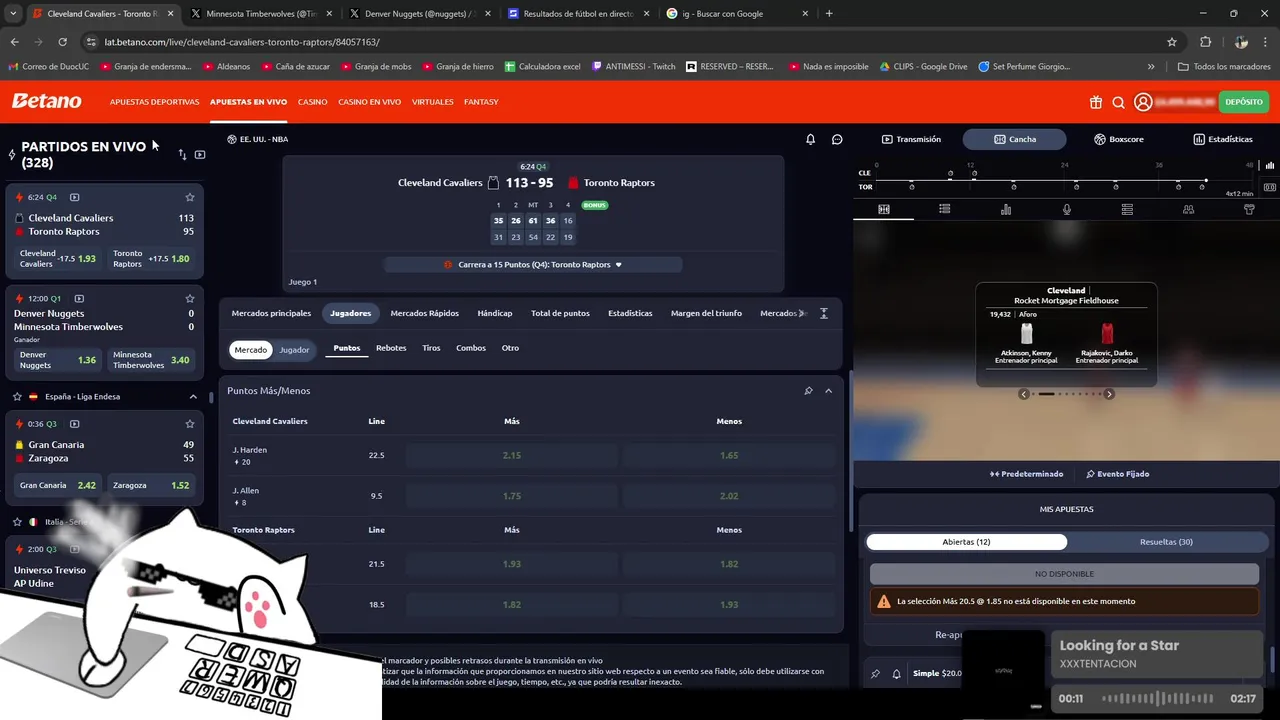Bet J. Harden Más 22.5 at 2.15
The image size is (1280, 720).
pyautogui.click(x=512, y=455)
